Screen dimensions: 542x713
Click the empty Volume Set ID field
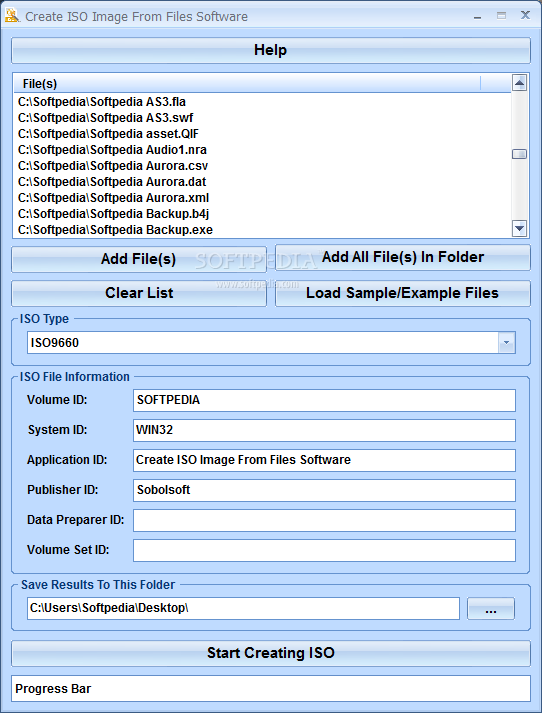pyautogui.click(x=324, y=550)
